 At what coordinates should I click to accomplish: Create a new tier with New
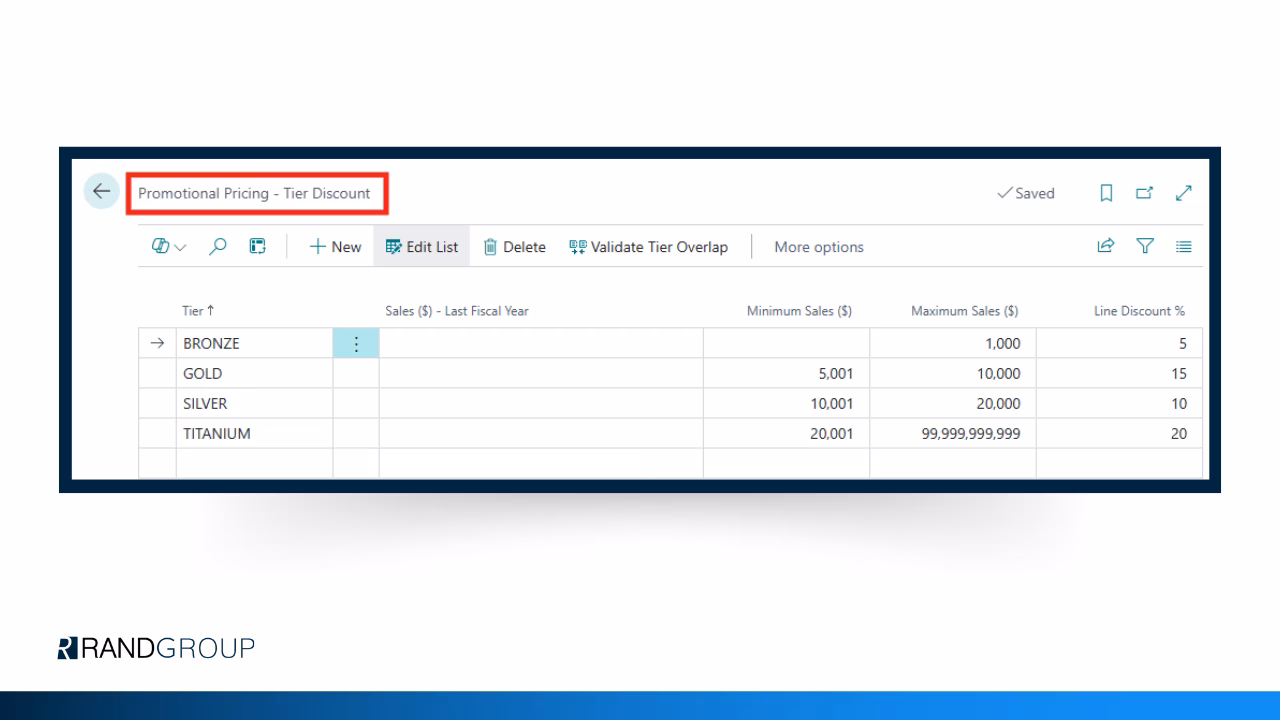click(335, 247)
